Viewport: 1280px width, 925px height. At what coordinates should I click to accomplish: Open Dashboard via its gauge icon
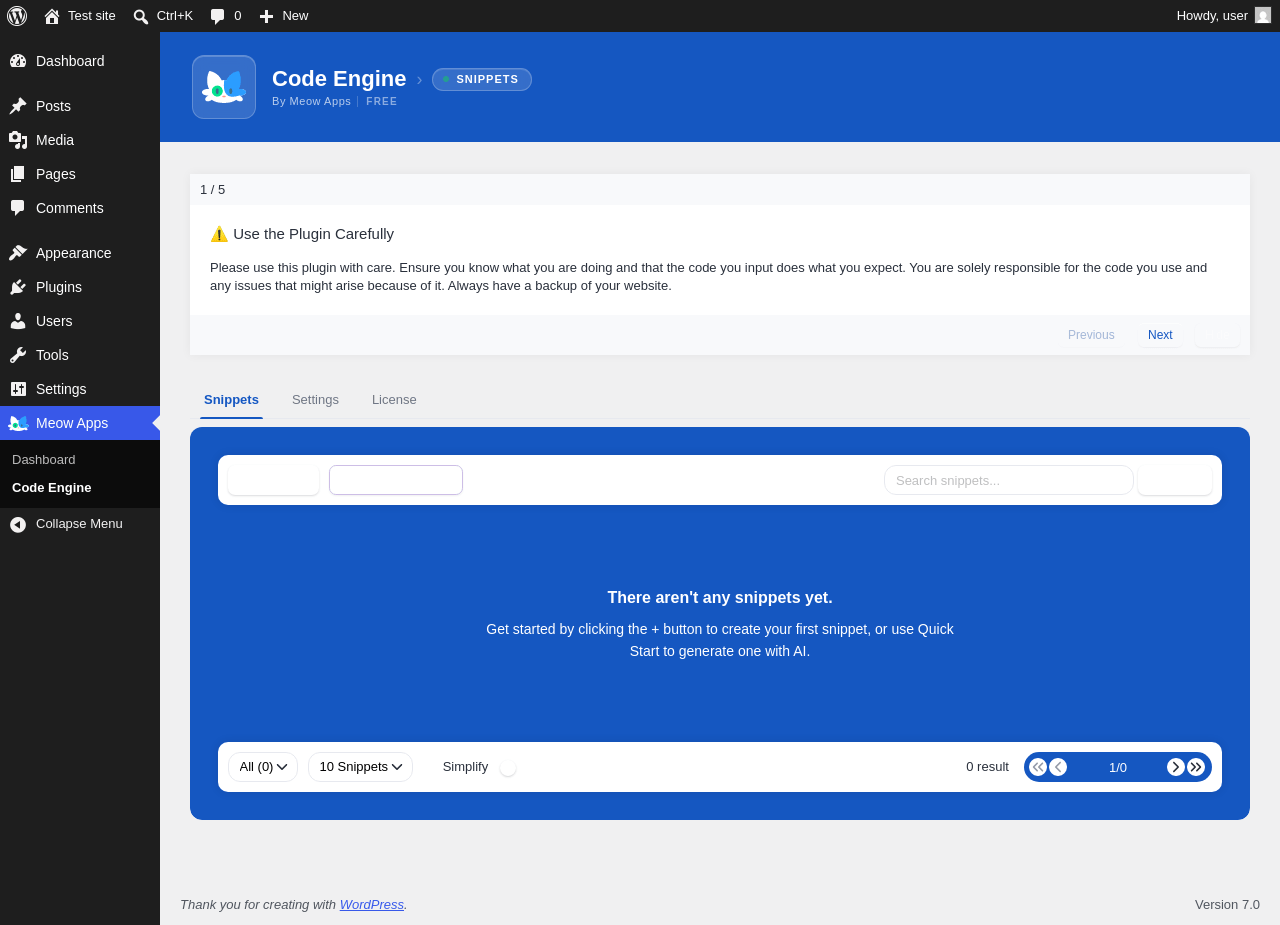(x=18, y=61)
